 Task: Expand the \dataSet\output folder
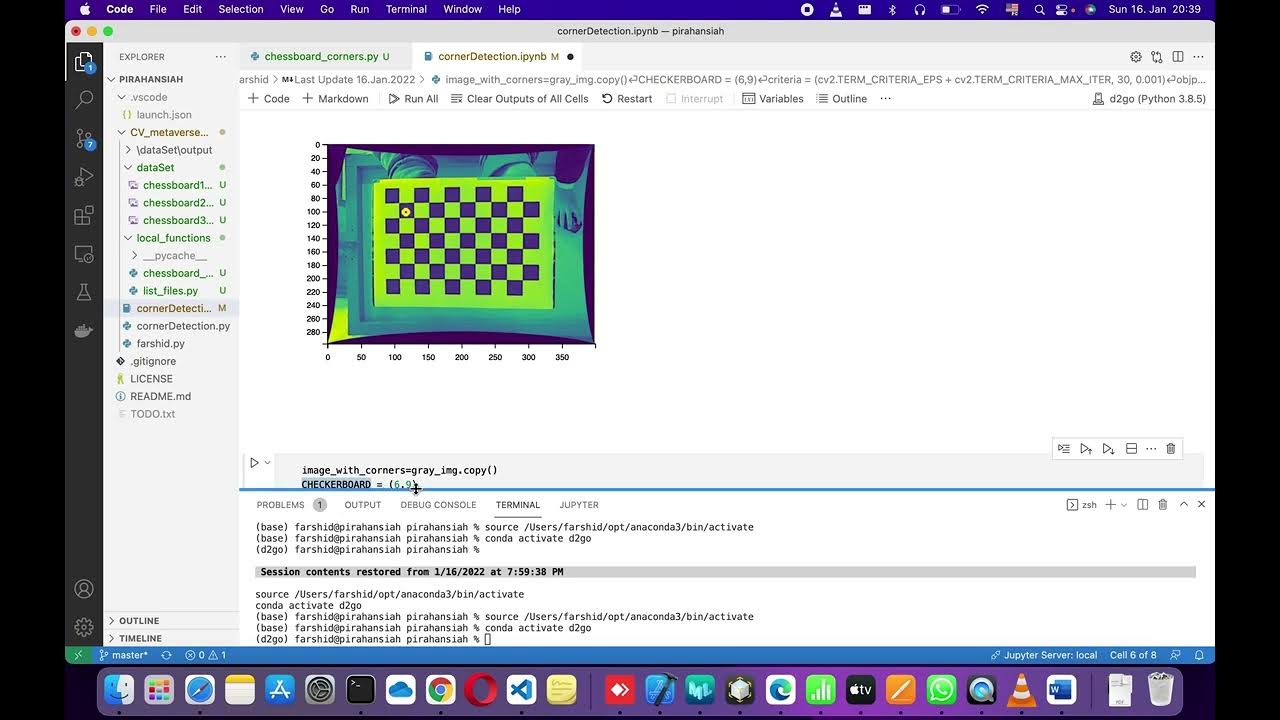click(174, 150)
